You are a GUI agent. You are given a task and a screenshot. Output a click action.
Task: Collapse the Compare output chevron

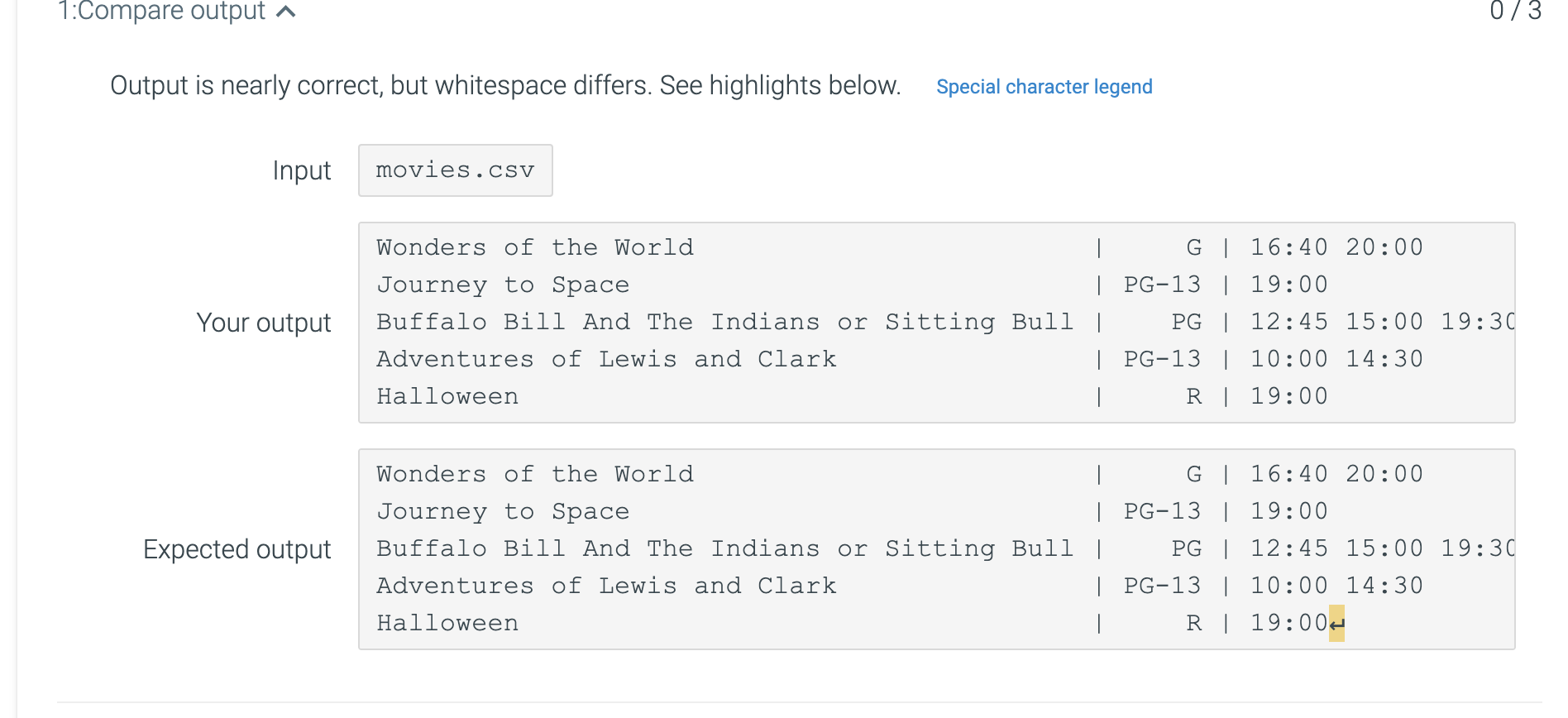pos(285,12)
